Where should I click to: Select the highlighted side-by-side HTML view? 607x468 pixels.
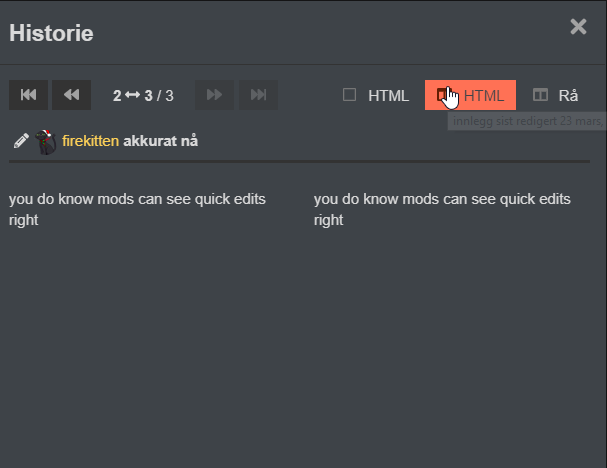[x=471, y=96]
